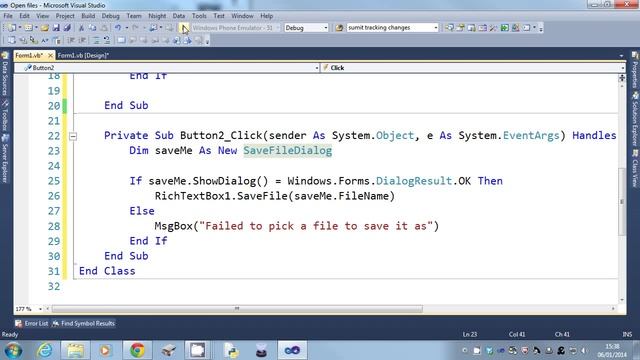640x360 pixels.
Task: Click the Find in Files icon beside the search box
Action: (339, 28)
